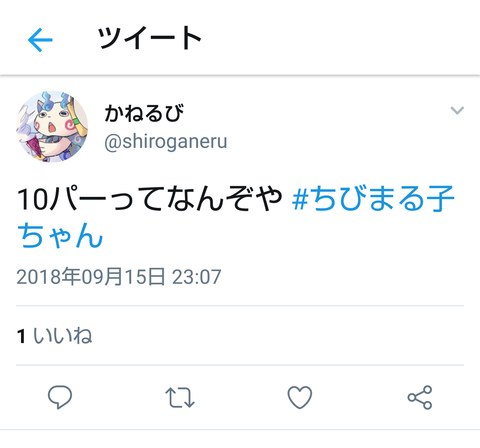Image resolution: width=480 pixels, height=448 pixels.
Task: Select the tweet text 10パーってなんぞや
Action: click(150, 199)
